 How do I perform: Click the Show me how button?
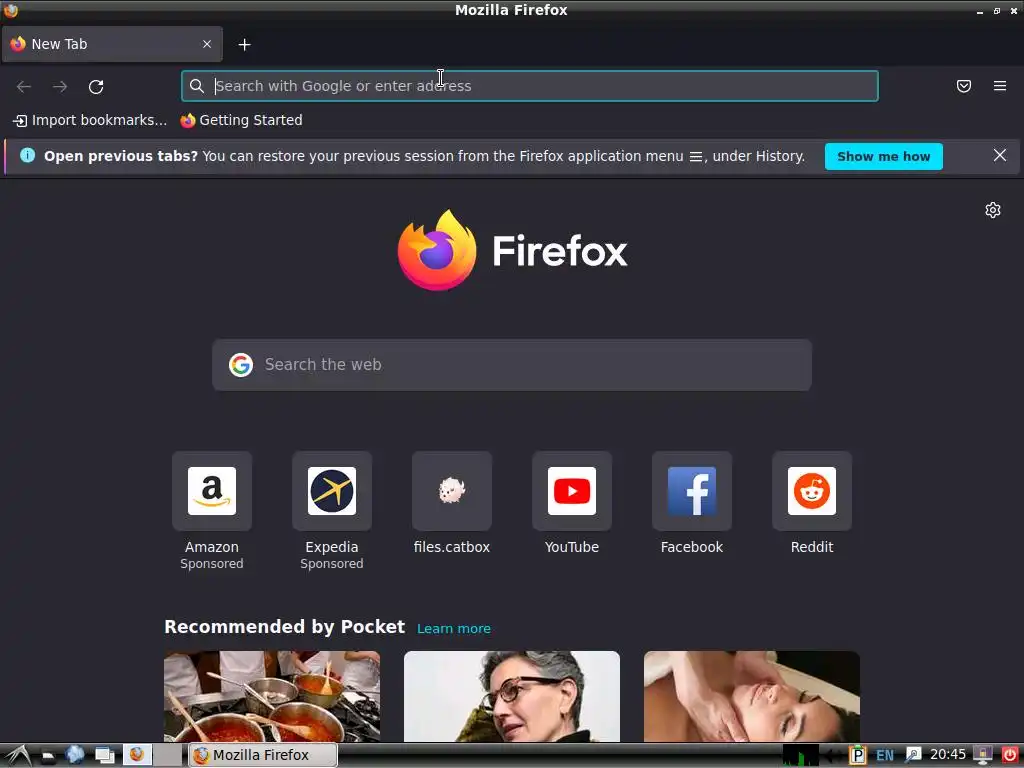[883, 157]
